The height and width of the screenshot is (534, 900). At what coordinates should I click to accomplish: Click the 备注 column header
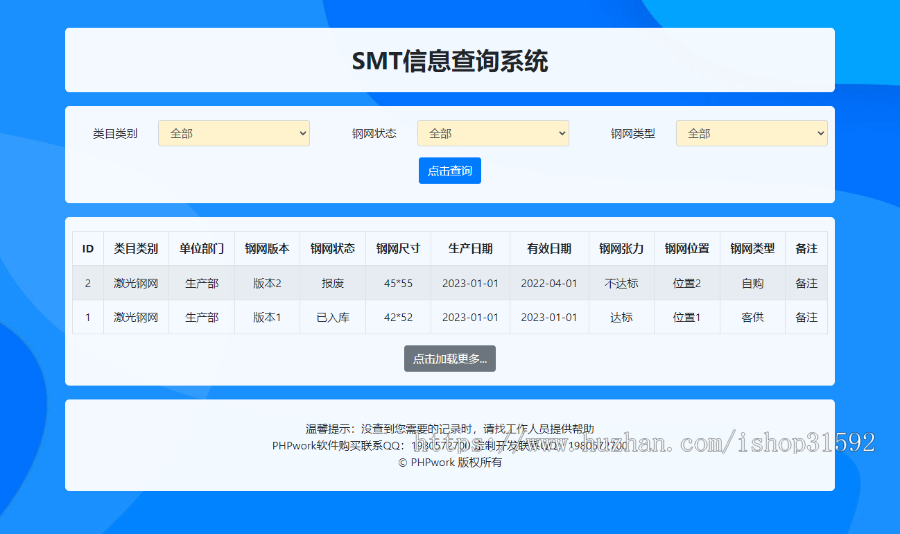point(806,249)
